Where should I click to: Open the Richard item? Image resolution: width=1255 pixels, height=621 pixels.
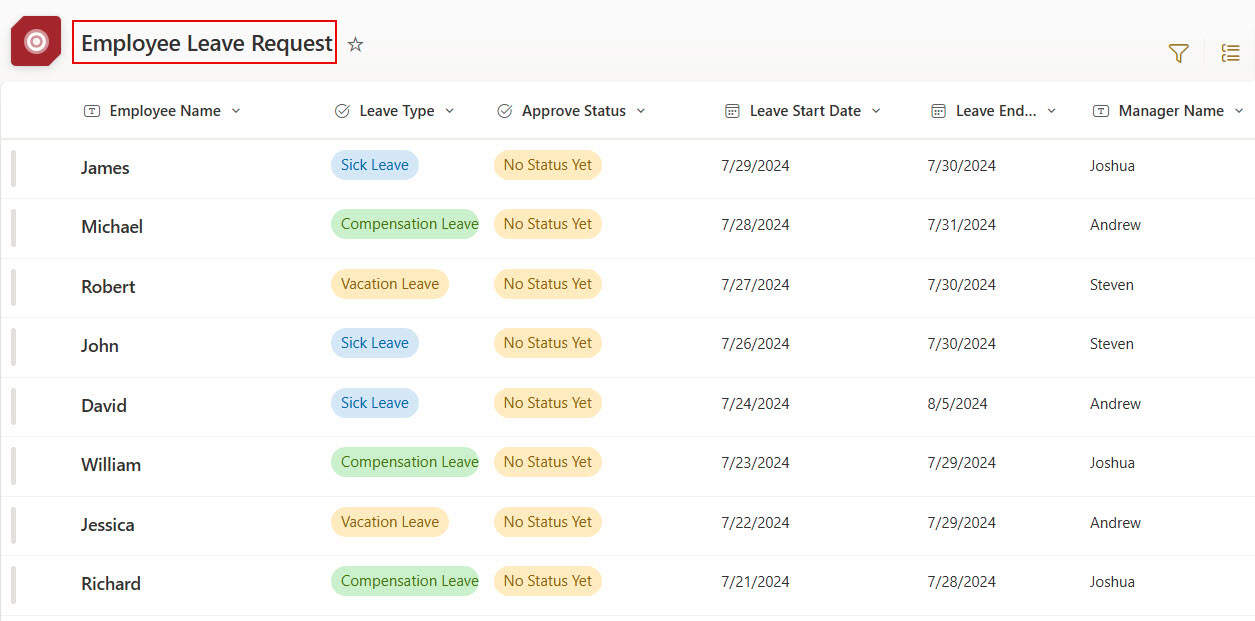click(x=111, y=584)
